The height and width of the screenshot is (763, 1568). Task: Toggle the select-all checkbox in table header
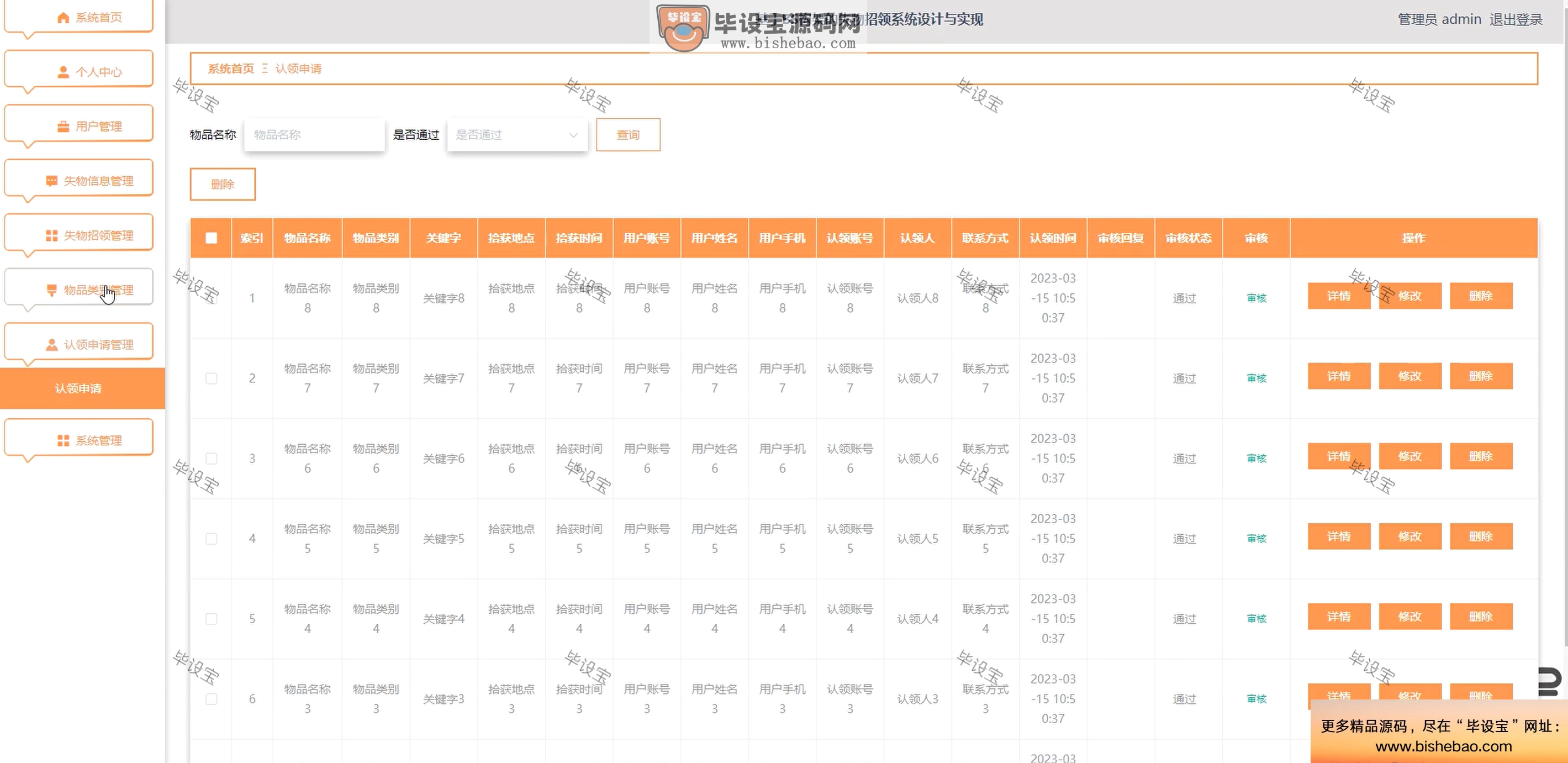pos(211,238)
